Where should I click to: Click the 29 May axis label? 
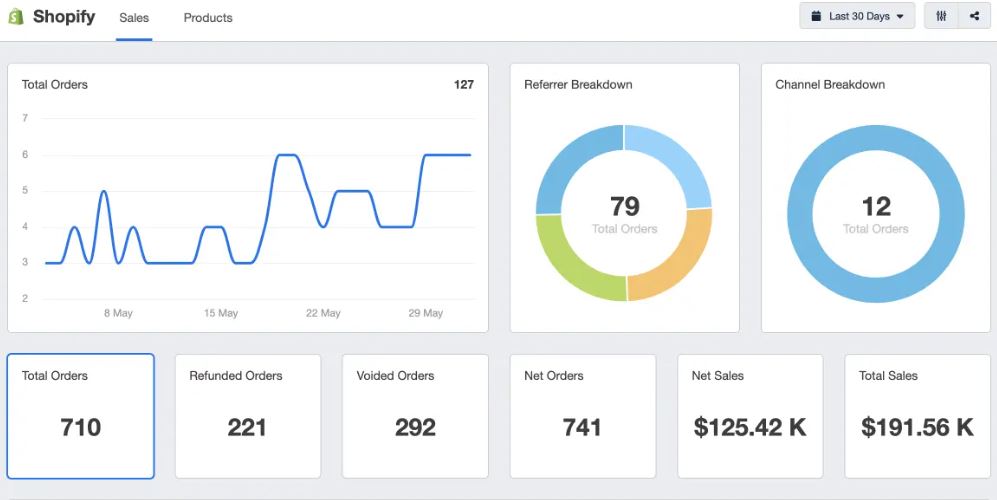[x=425, y=313]
